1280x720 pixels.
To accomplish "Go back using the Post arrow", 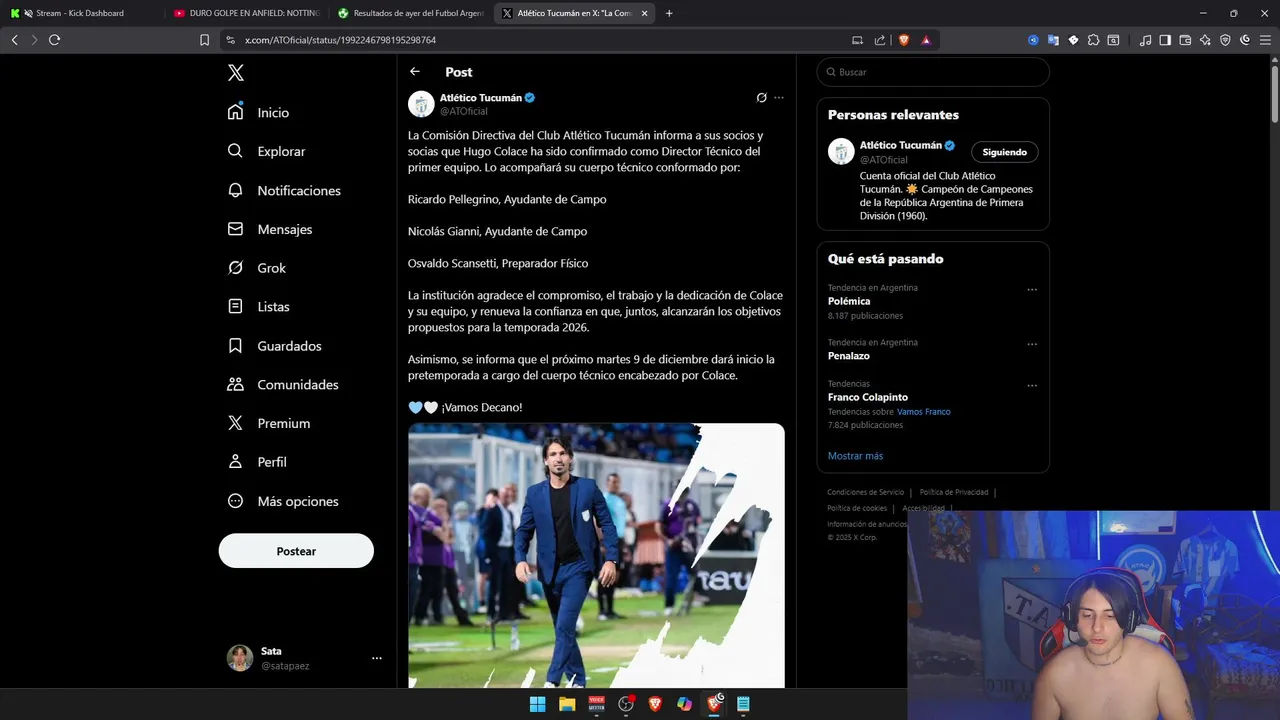I will (x=415, y=72).
